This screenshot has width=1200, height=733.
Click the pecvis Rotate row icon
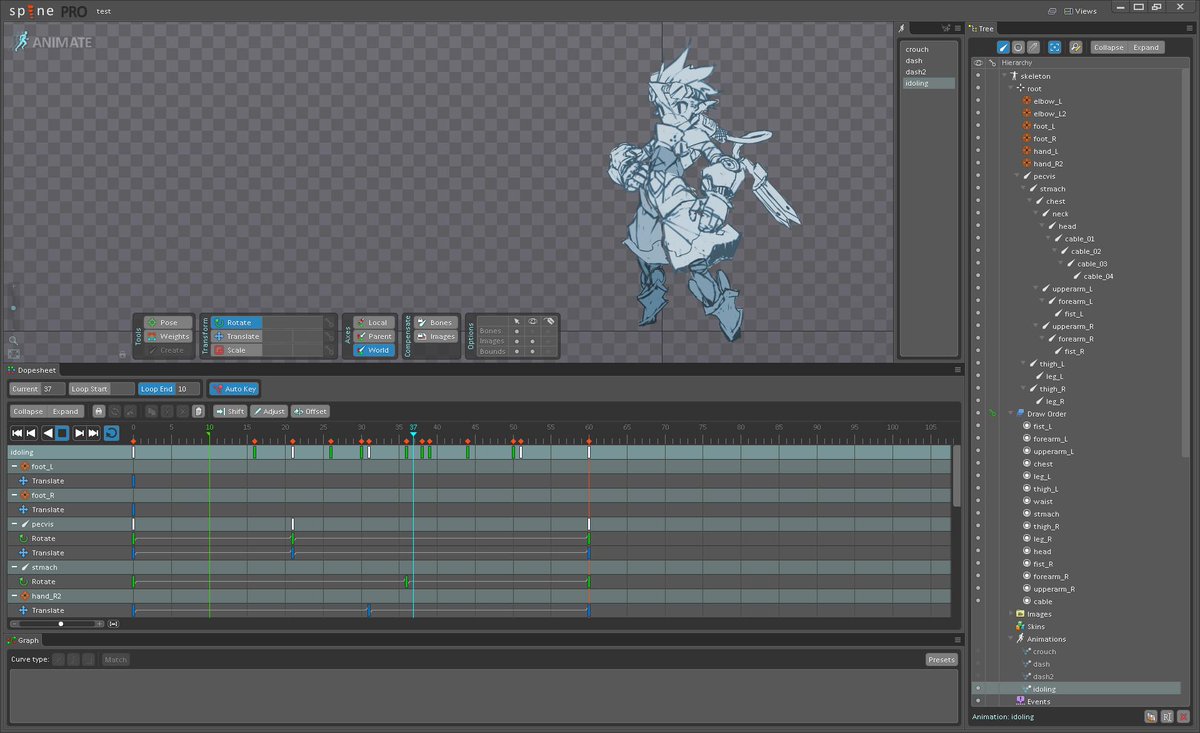23,538
